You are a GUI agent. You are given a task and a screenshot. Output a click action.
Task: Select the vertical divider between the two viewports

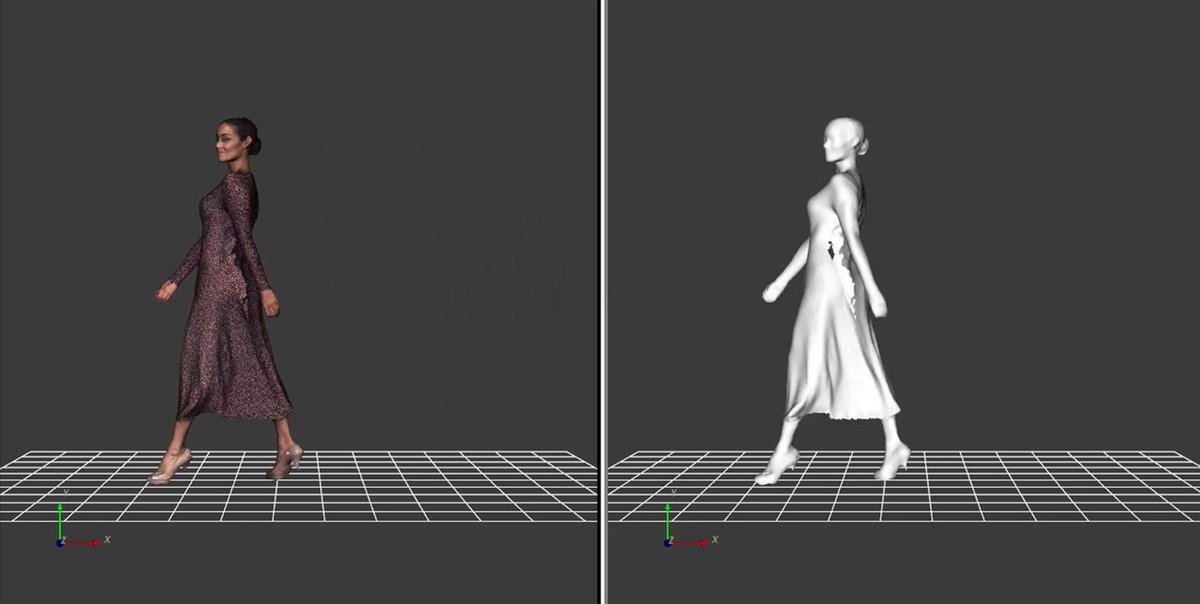click(x=602, y=300)
